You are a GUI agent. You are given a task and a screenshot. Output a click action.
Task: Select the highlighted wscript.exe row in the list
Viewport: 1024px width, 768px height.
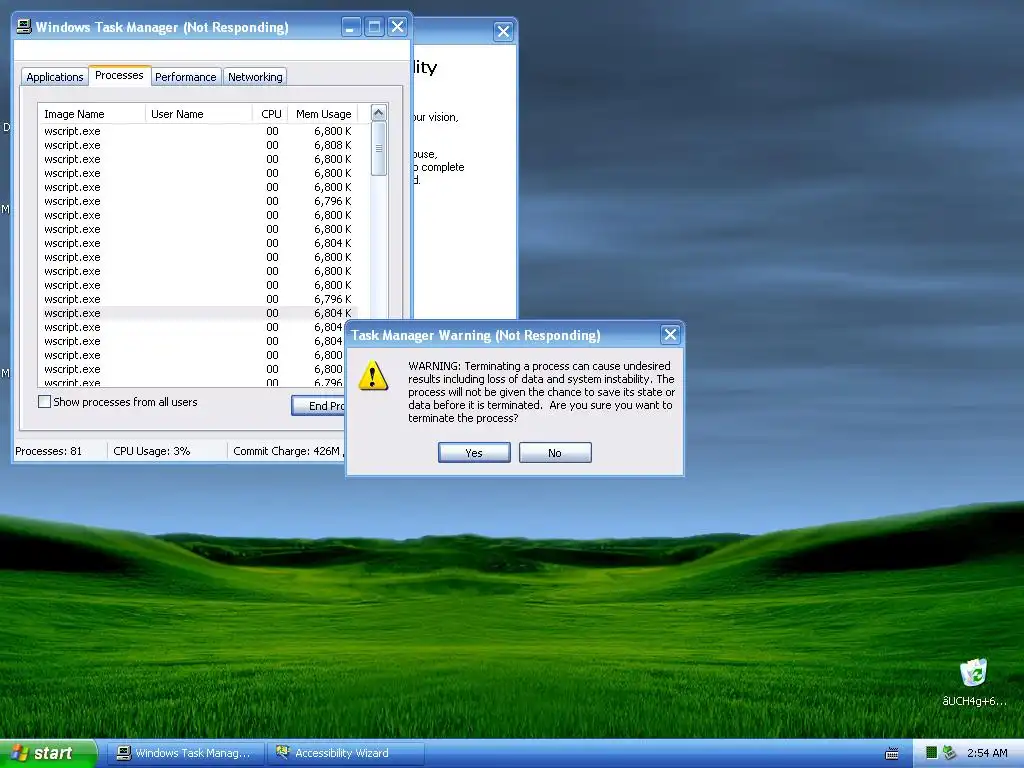[198, 313]
